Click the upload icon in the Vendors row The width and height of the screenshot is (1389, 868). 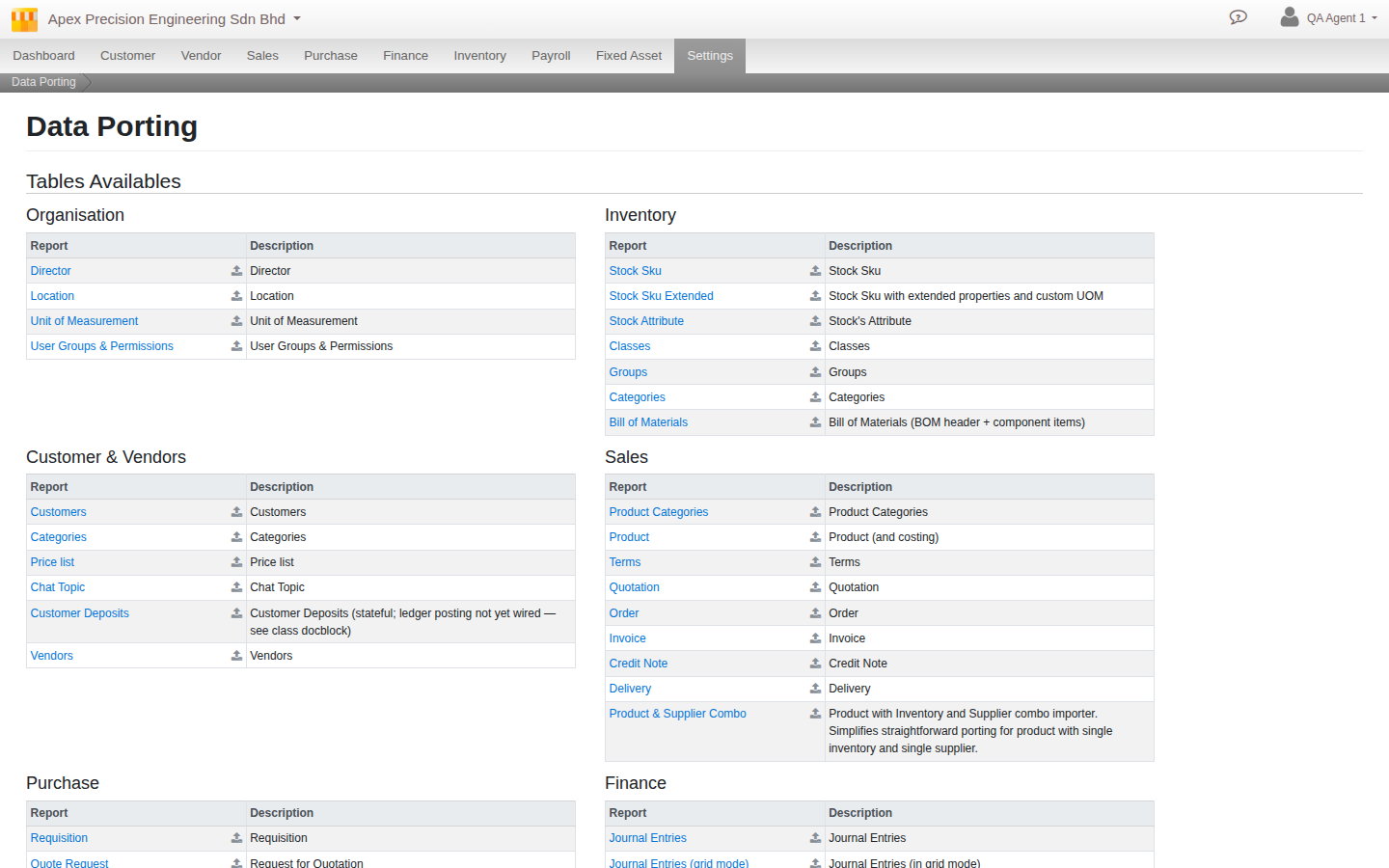236,656
